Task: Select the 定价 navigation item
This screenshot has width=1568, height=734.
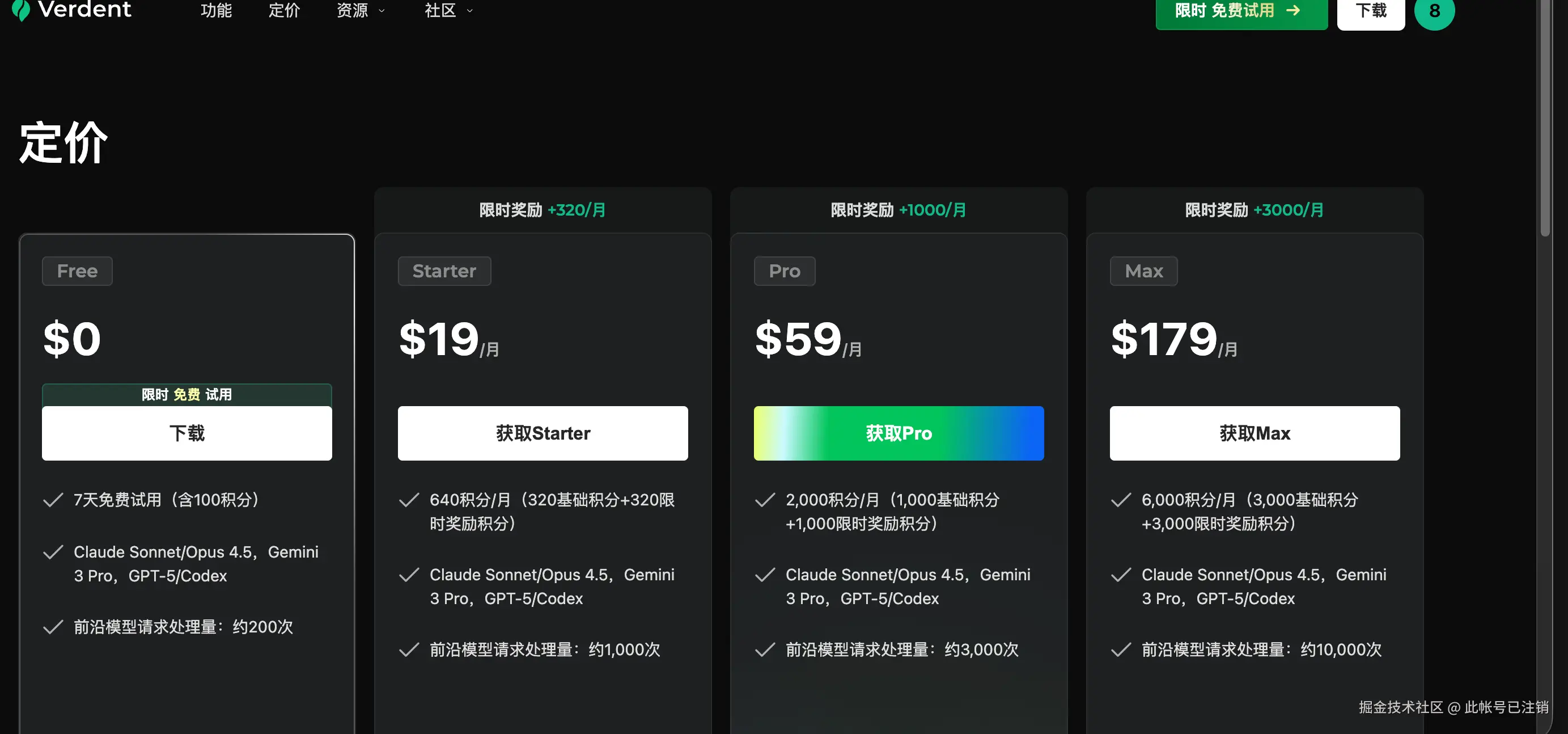Action: (283, 10)
